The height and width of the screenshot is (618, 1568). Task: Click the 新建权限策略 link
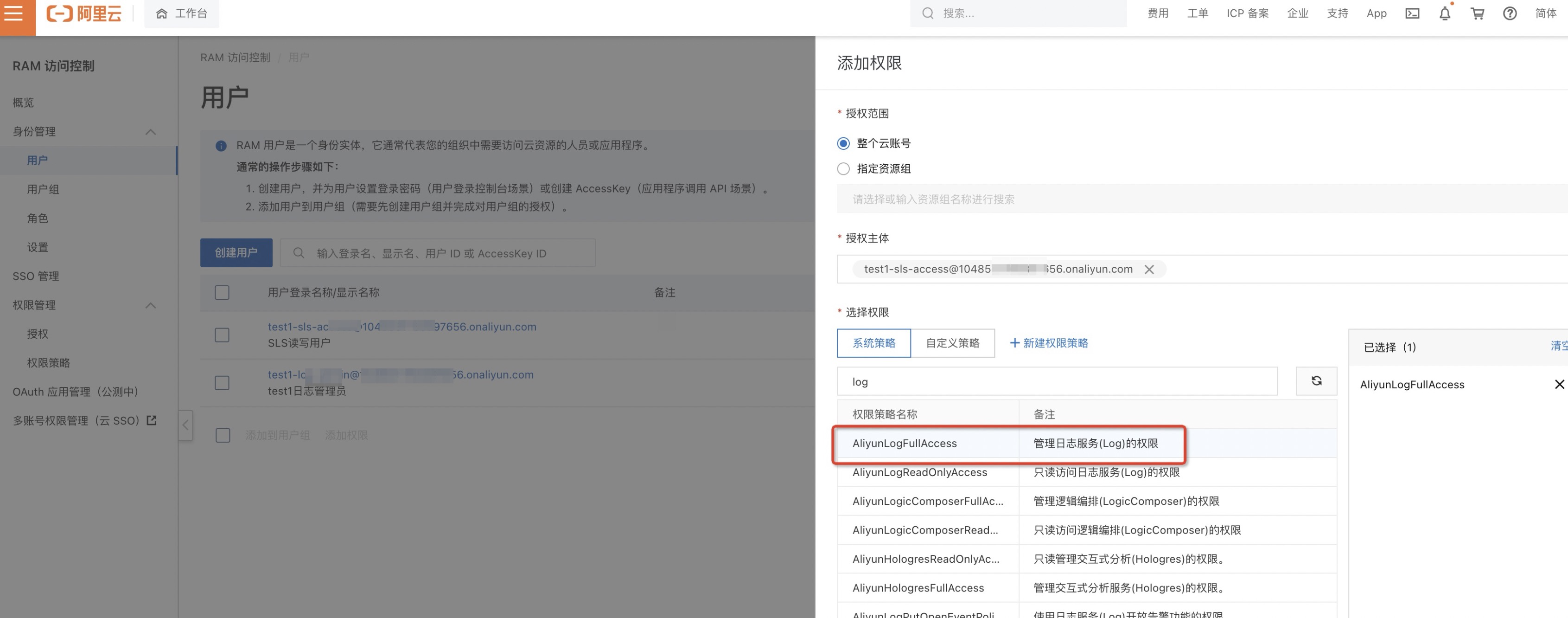1049,343
